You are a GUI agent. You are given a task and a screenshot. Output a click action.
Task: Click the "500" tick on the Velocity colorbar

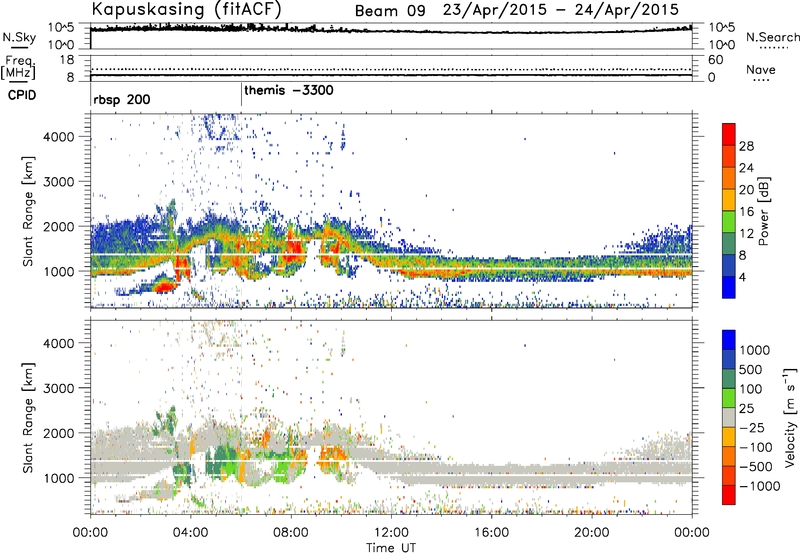pyautogui.click(x=751, y=369)
